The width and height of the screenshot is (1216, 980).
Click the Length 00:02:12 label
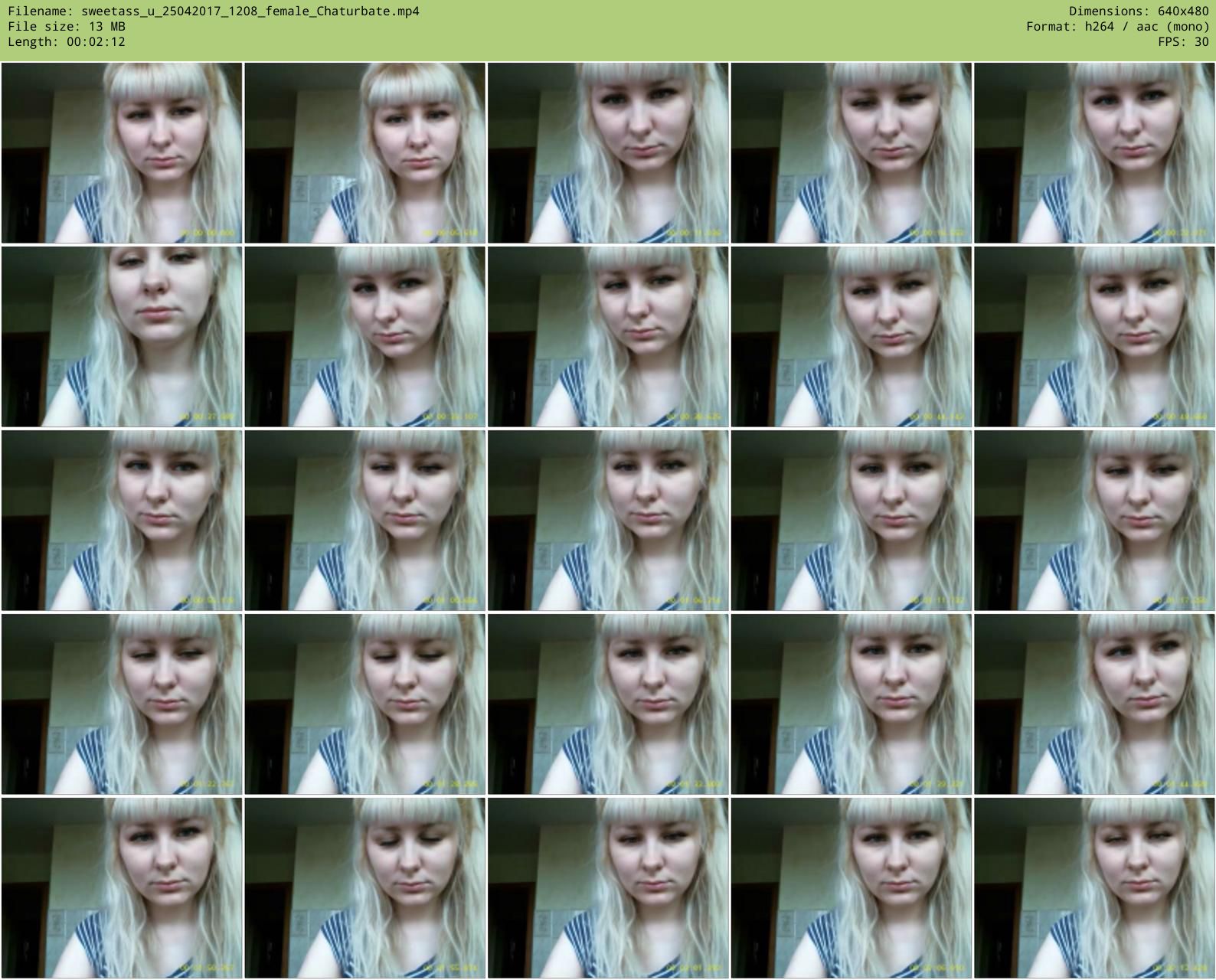click(x=67, y=42)
